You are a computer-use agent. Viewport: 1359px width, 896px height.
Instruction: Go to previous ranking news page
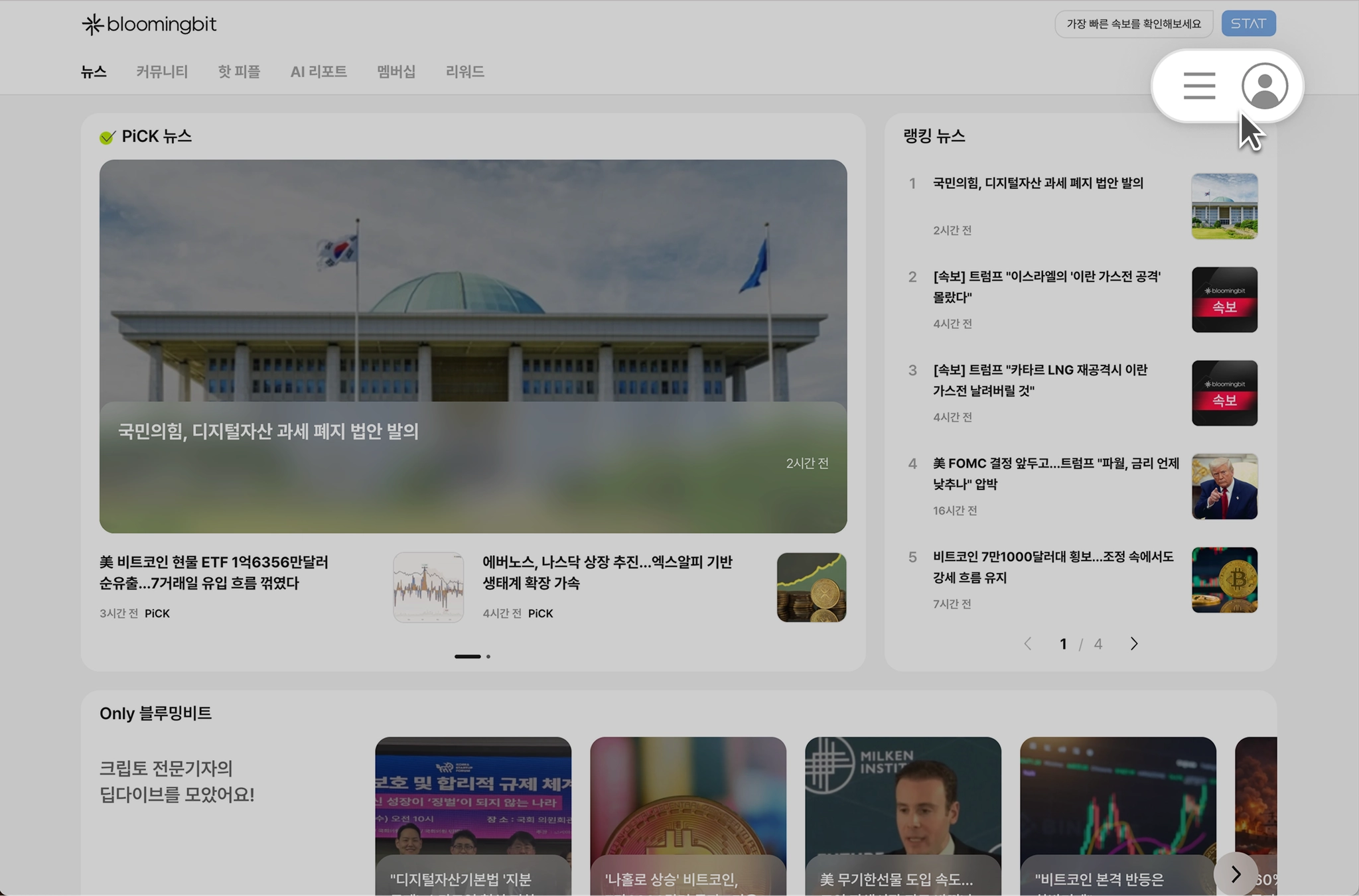[x=1028, y=644]
